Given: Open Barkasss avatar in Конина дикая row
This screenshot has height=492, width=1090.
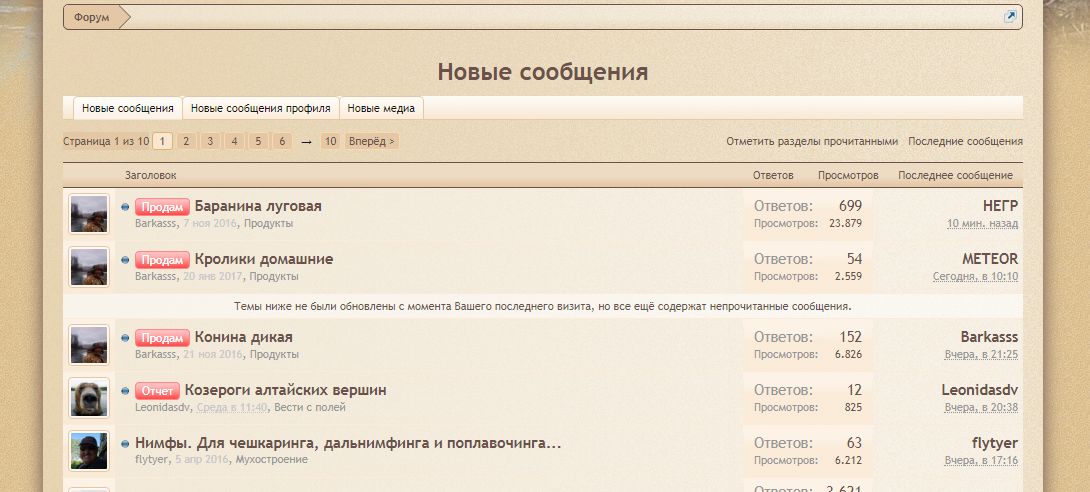Looking at the screenshot, I should pos(89,345).
